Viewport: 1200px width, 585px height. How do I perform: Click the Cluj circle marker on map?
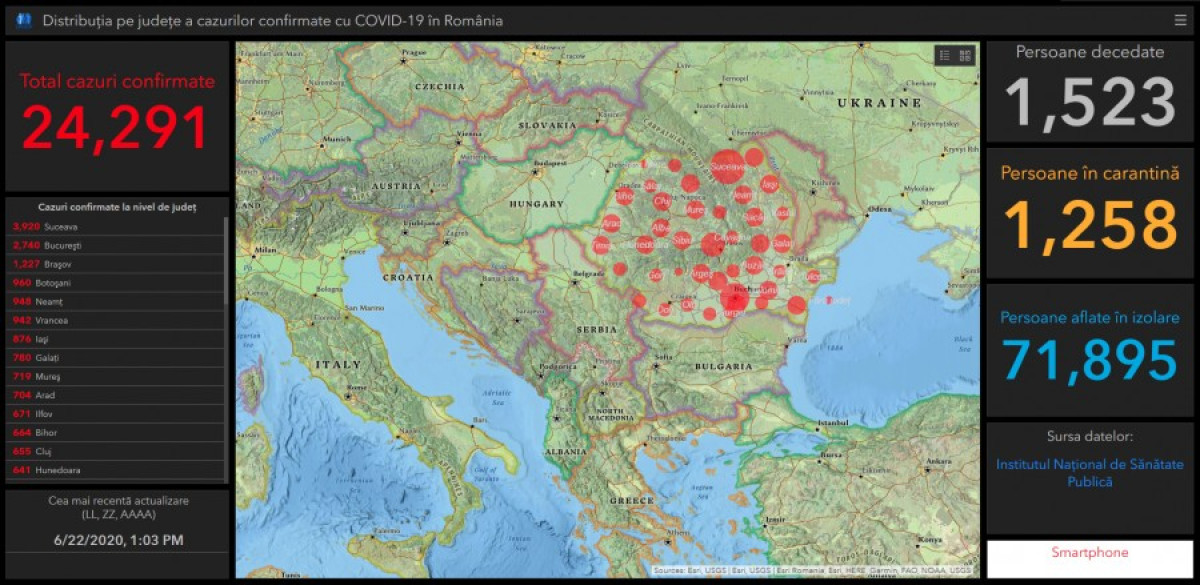(660, 201)
